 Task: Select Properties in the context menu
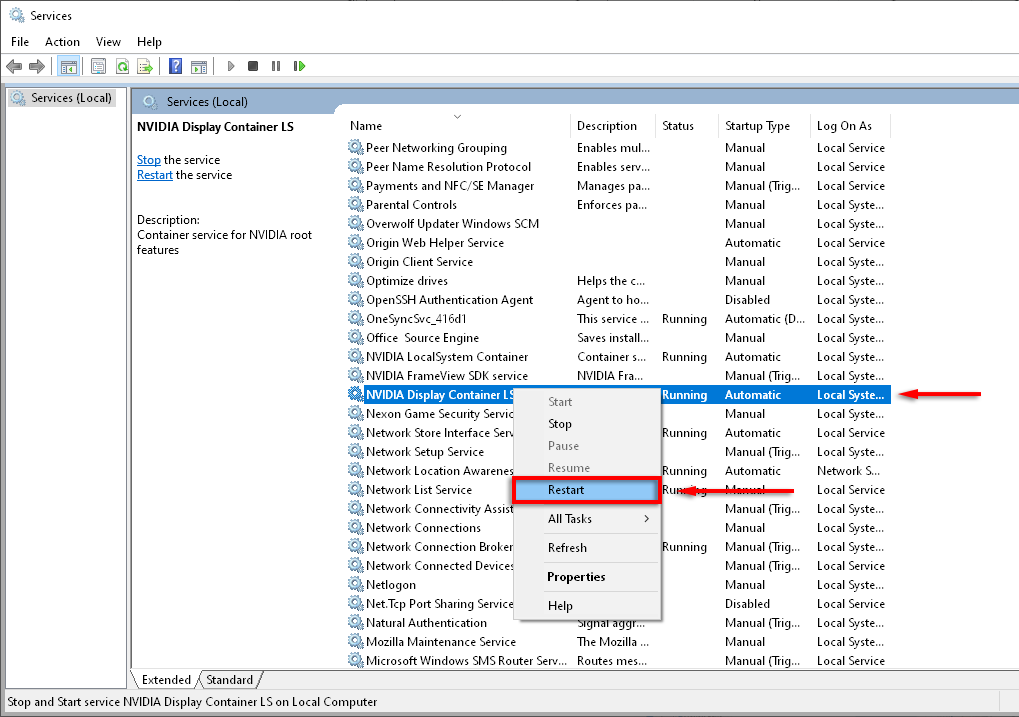tap(576, 577)
